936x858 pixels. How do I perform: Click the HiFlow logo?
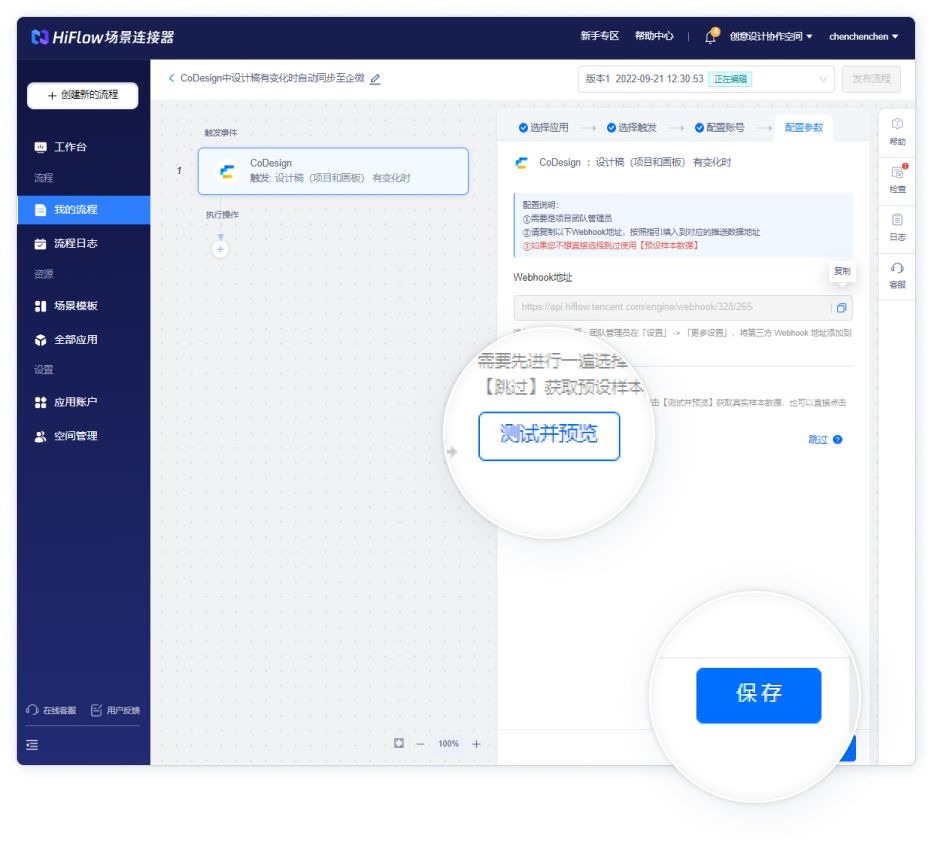[x=102, y=37]
